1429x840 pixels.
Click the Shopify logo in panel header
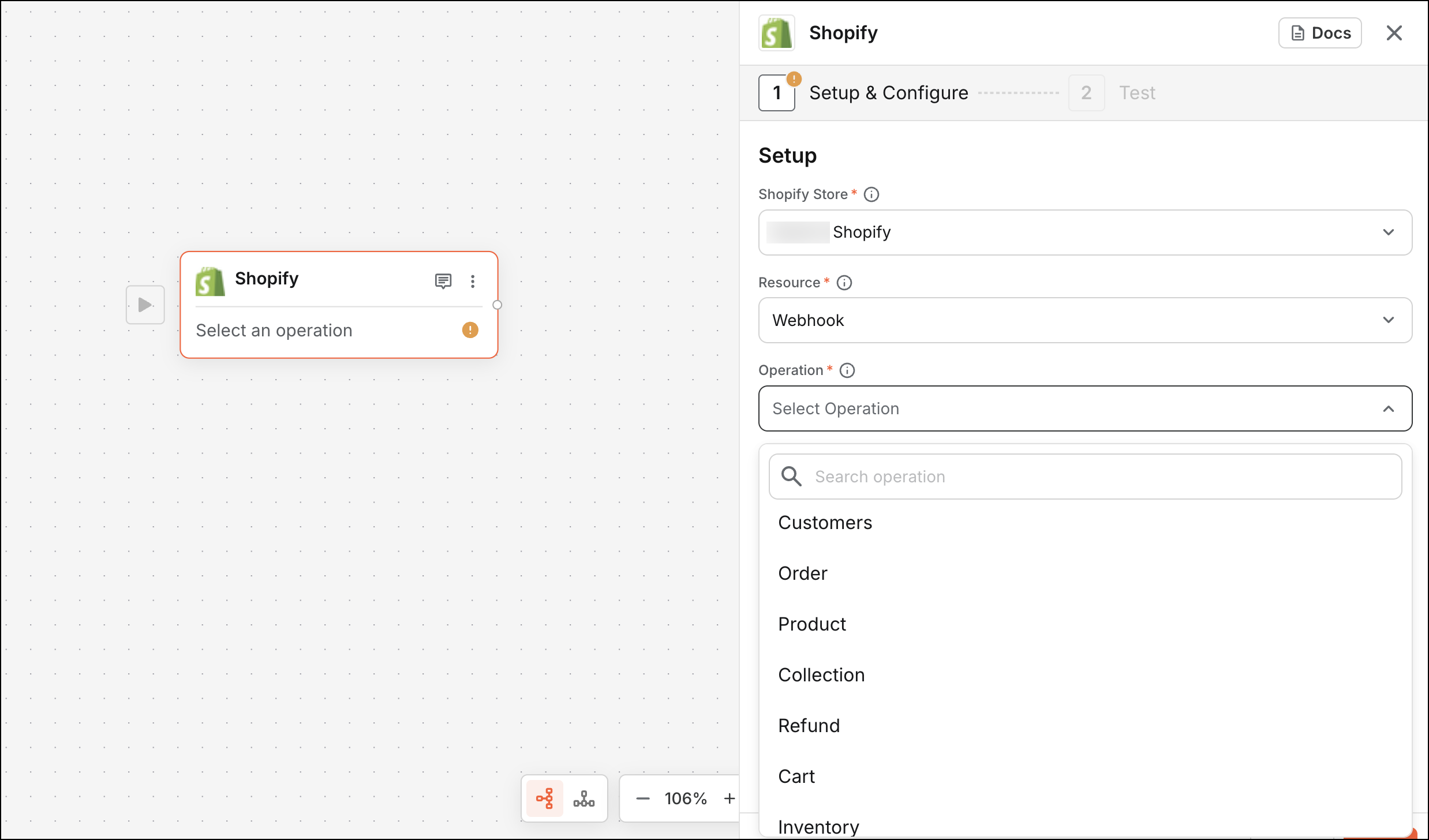click(x=776, y=33)
